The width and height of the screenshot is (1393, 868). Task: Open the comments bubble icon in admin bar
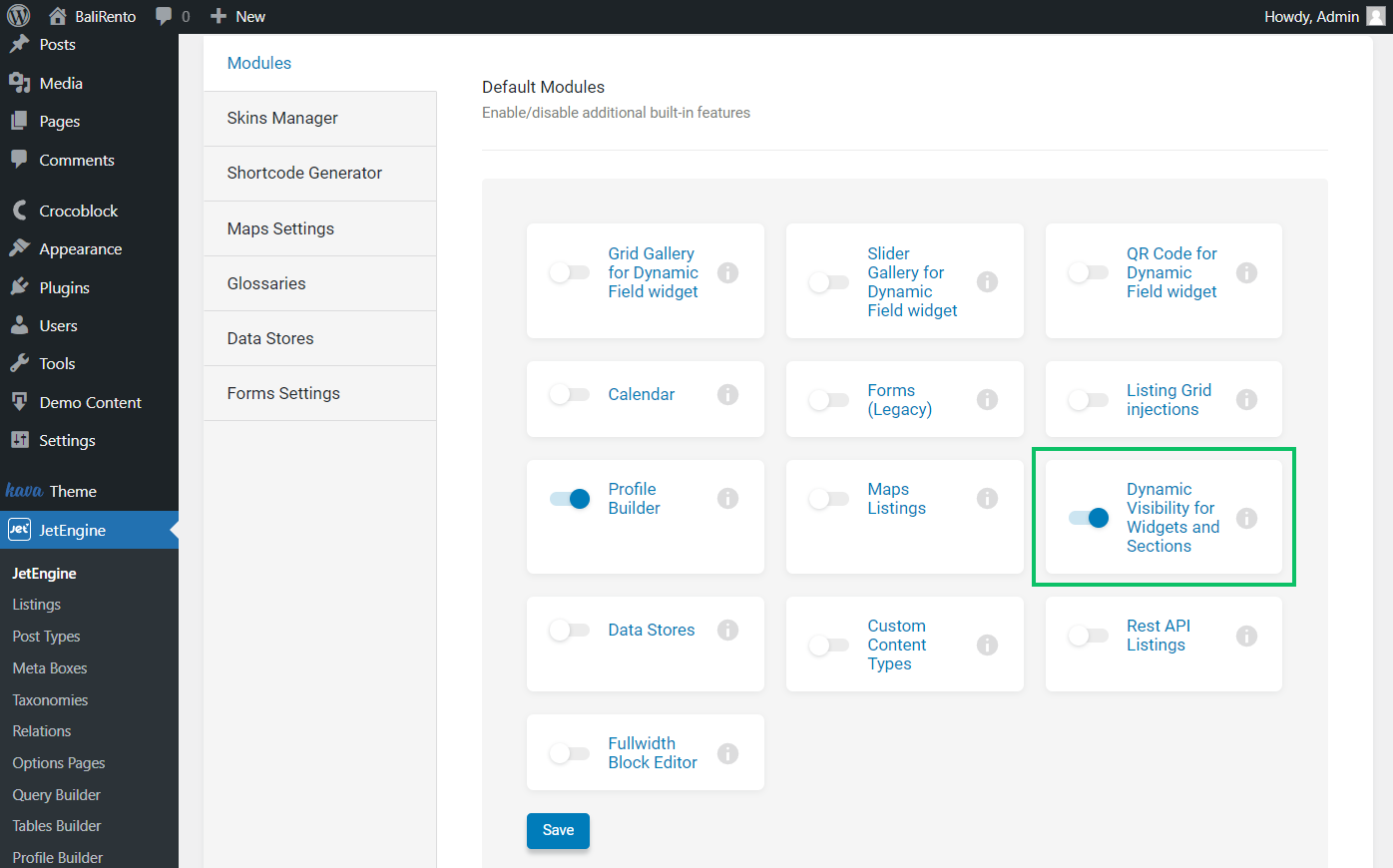pyautogui.click(x=164, y=17)
